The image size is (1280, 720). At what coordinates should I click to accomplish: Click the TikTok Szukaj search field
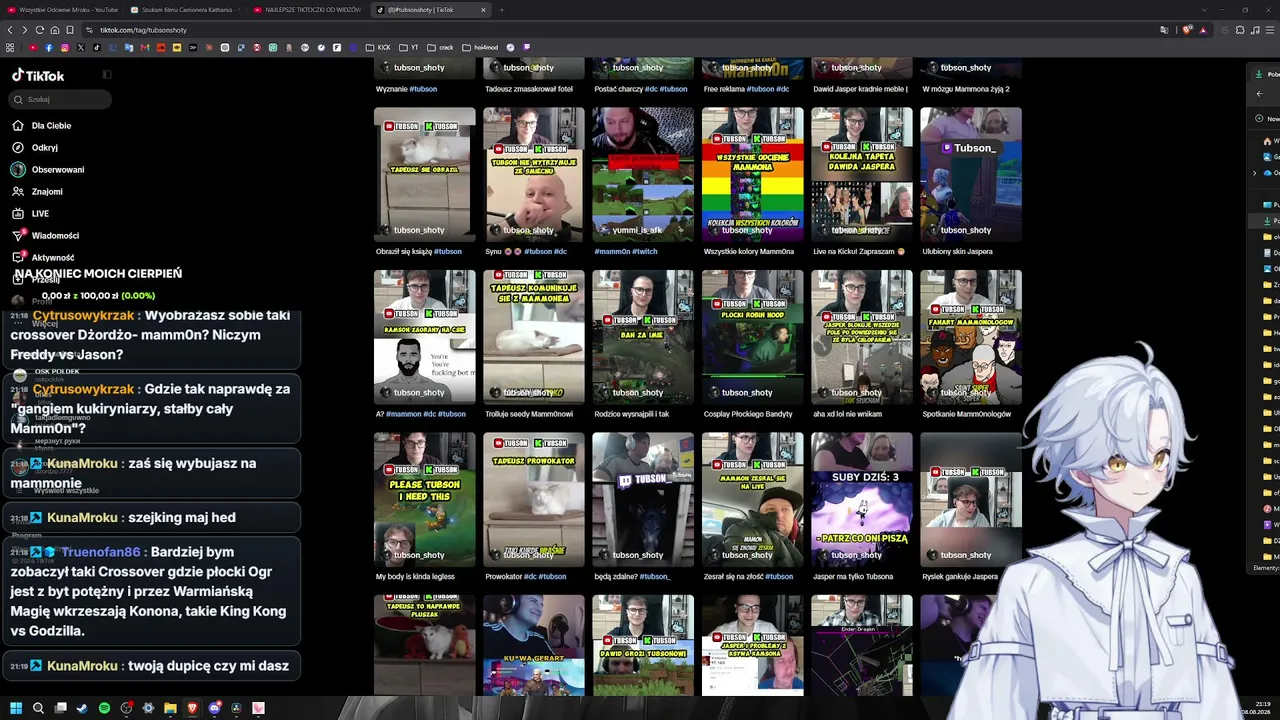click(x=60, y=100)
